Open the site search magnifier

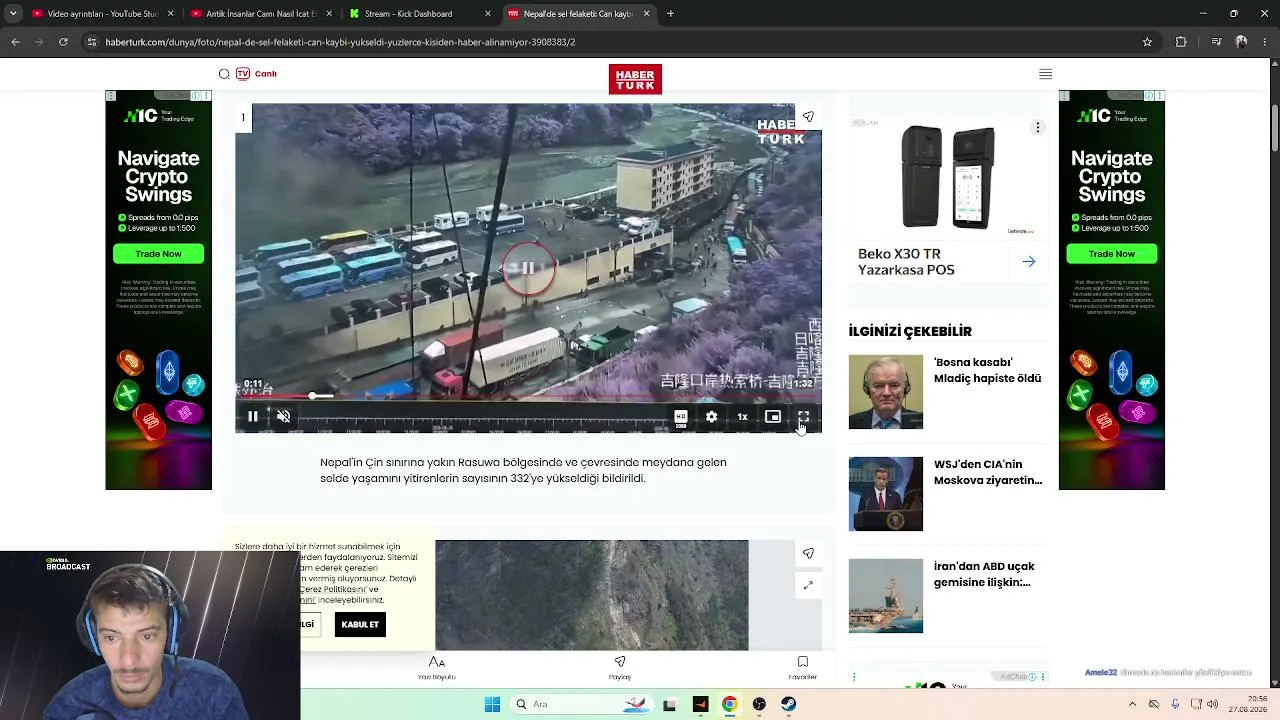(224, 74)
